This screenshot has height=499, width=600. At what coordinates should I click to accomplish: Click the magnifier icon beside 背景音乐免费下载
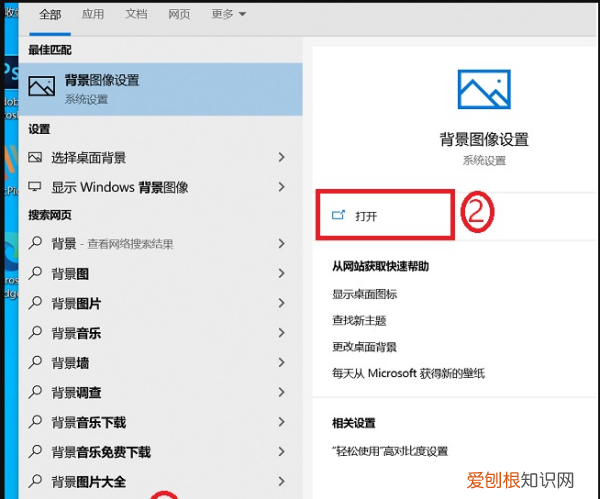[x=35, y=452]
